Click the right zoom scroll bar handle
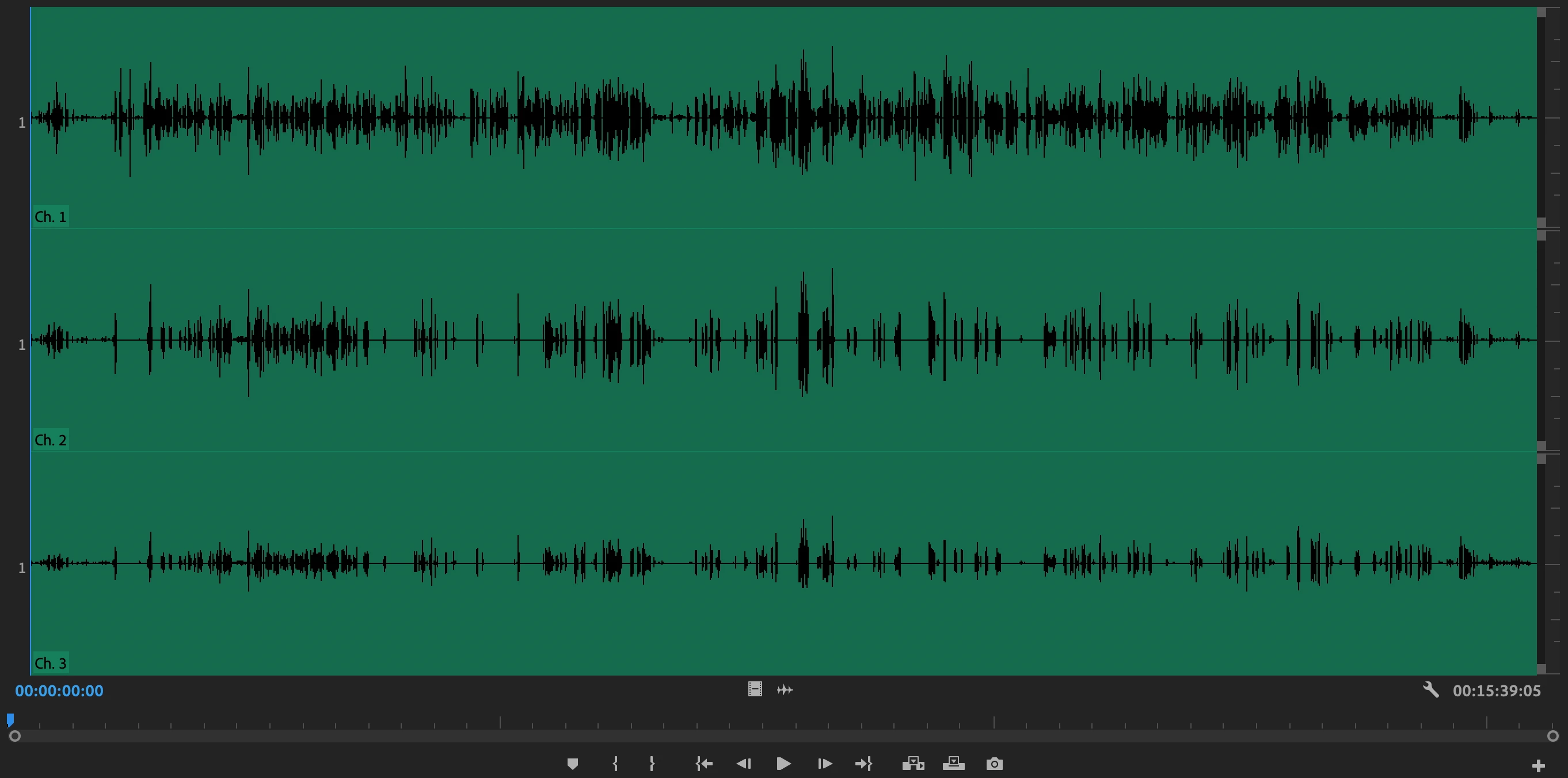This screenshot has width=1568, height=778. point(1552,736)
